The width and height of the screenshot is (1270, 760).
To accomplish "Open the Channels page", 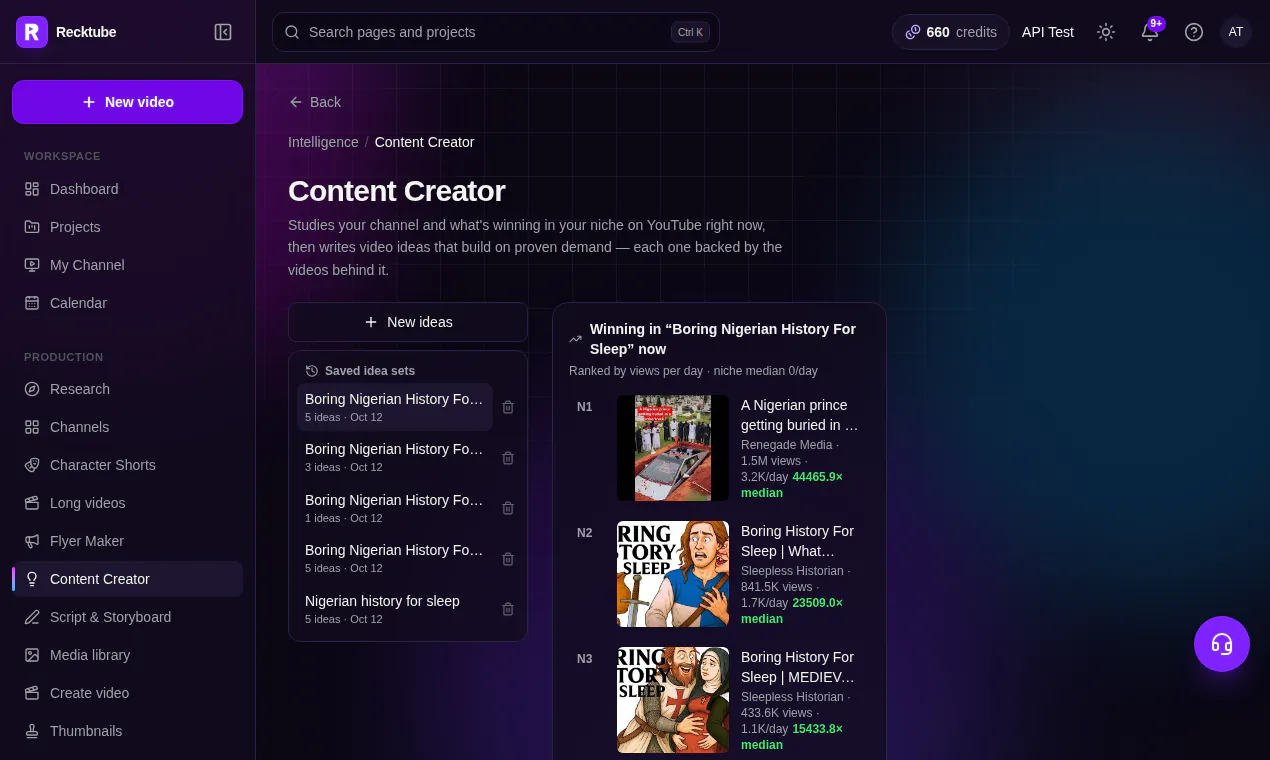I will tap(127, 427).
